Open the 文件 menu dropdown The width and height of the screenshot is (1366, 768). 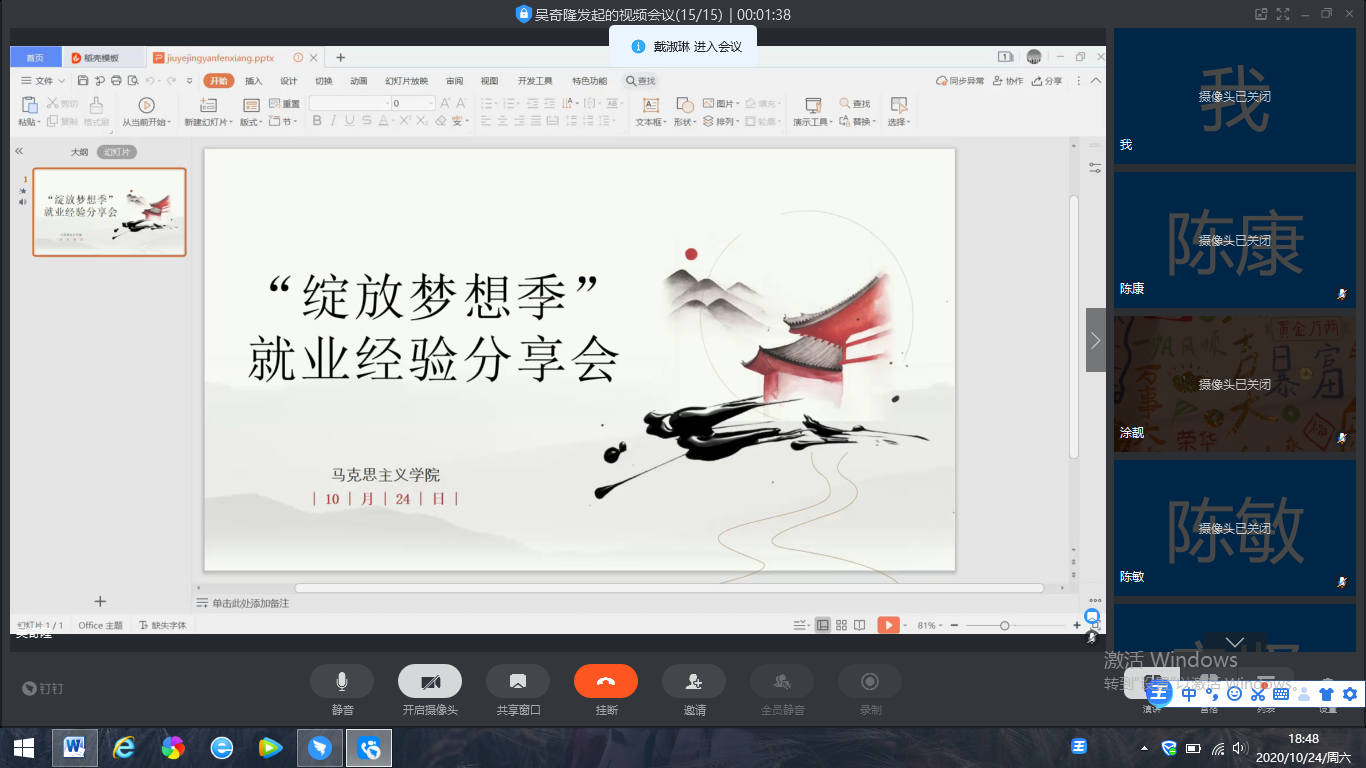pos(43,81)
